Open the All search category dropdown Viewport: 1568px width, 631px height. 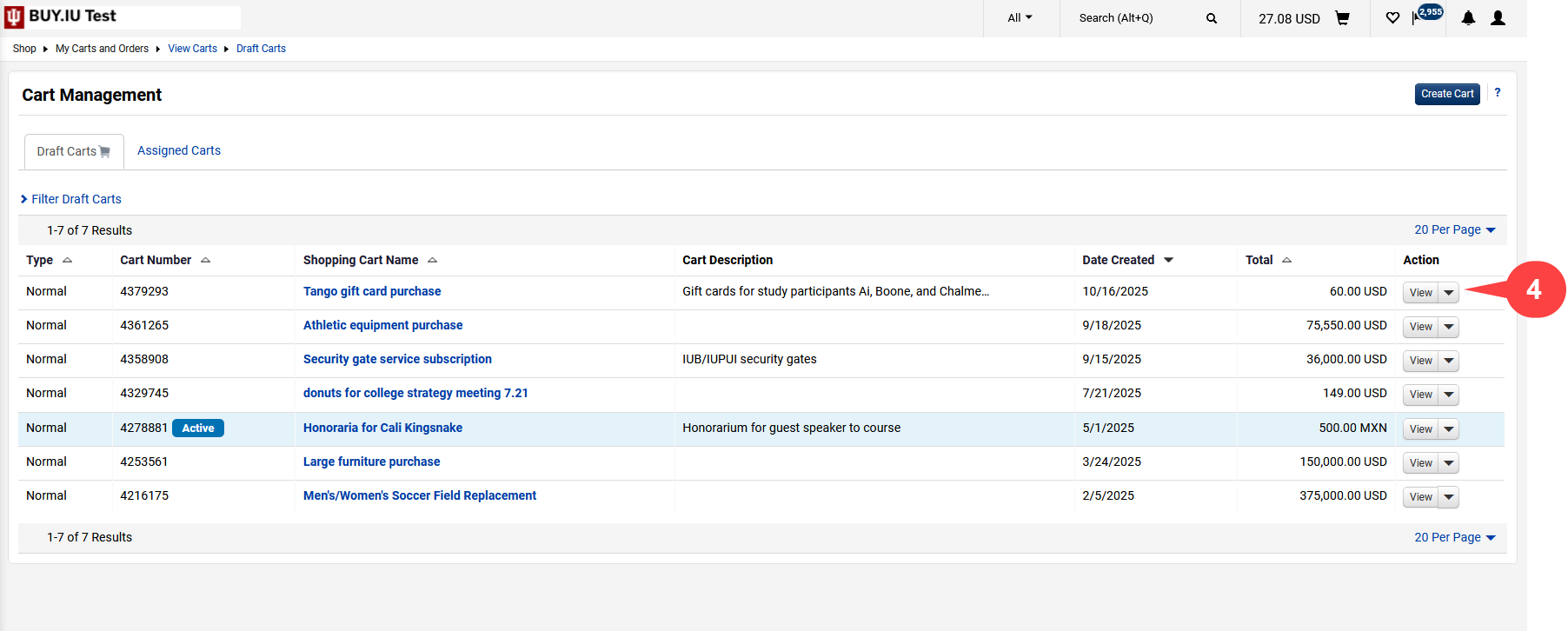1020,18
